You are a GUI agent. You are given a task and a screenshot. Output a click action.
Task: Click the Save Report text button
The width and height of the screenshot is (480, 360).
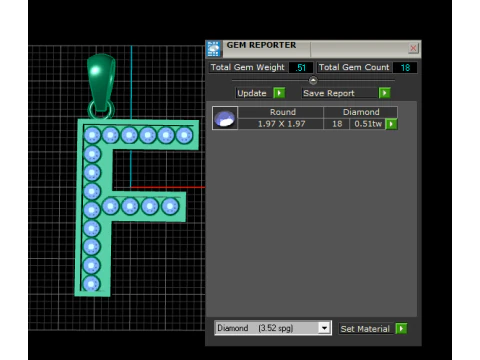pyautogui.click(x=338, y=93)
